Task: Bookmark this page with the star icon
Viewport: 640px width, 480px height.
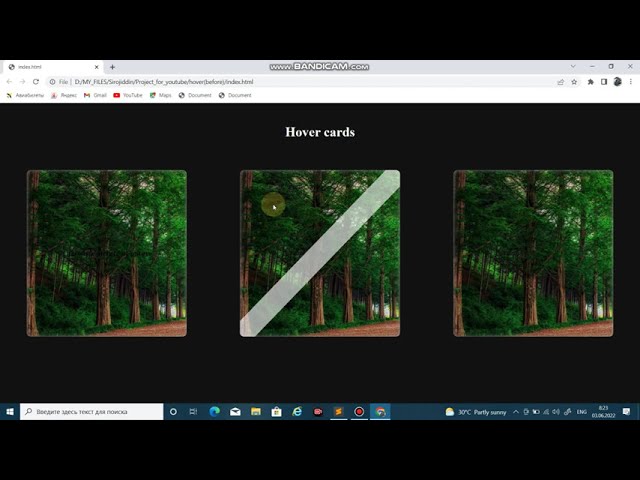Action: [574, 82]
